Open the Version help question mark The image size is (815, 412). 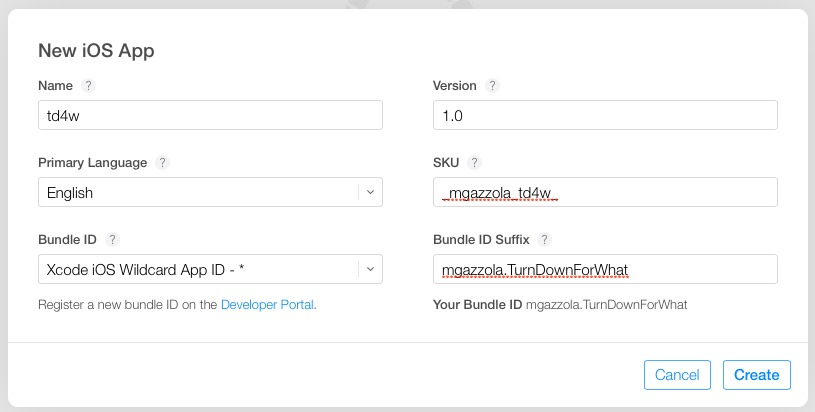[x=492, y=86]
